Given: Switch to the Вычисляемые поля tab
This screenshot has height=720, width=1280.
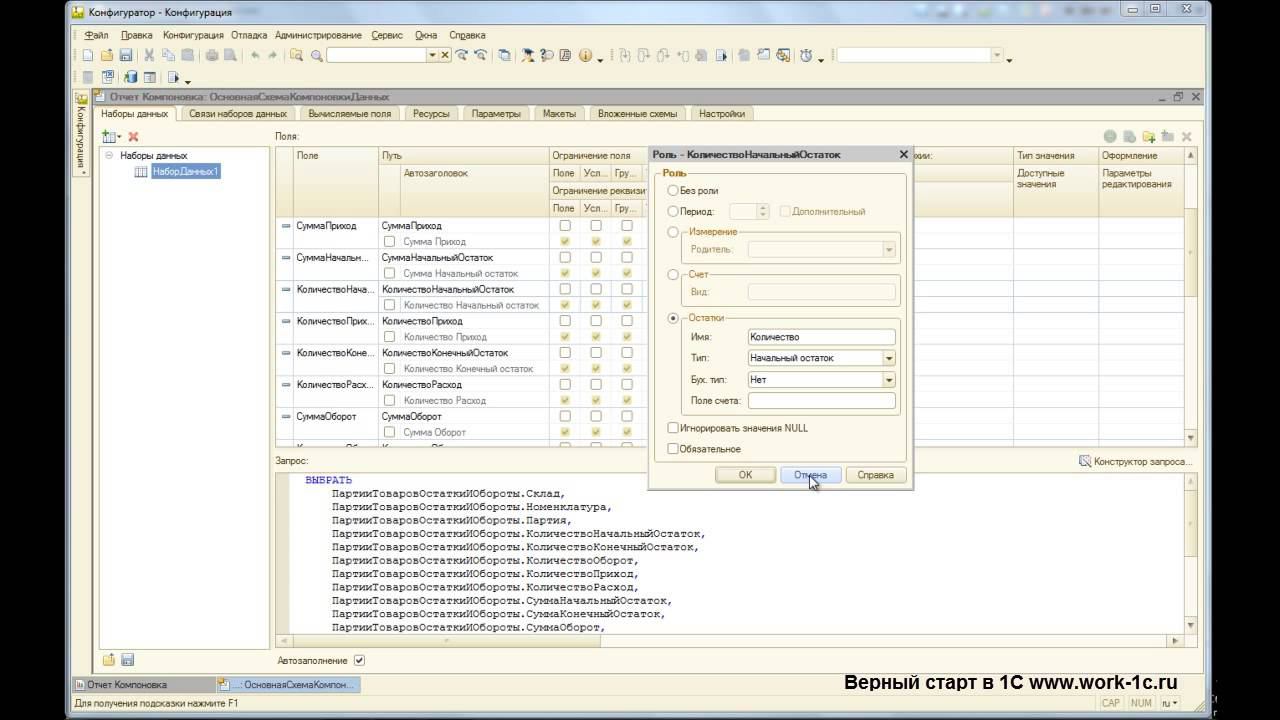Looking at the screenshot, I should coord(349,114).
